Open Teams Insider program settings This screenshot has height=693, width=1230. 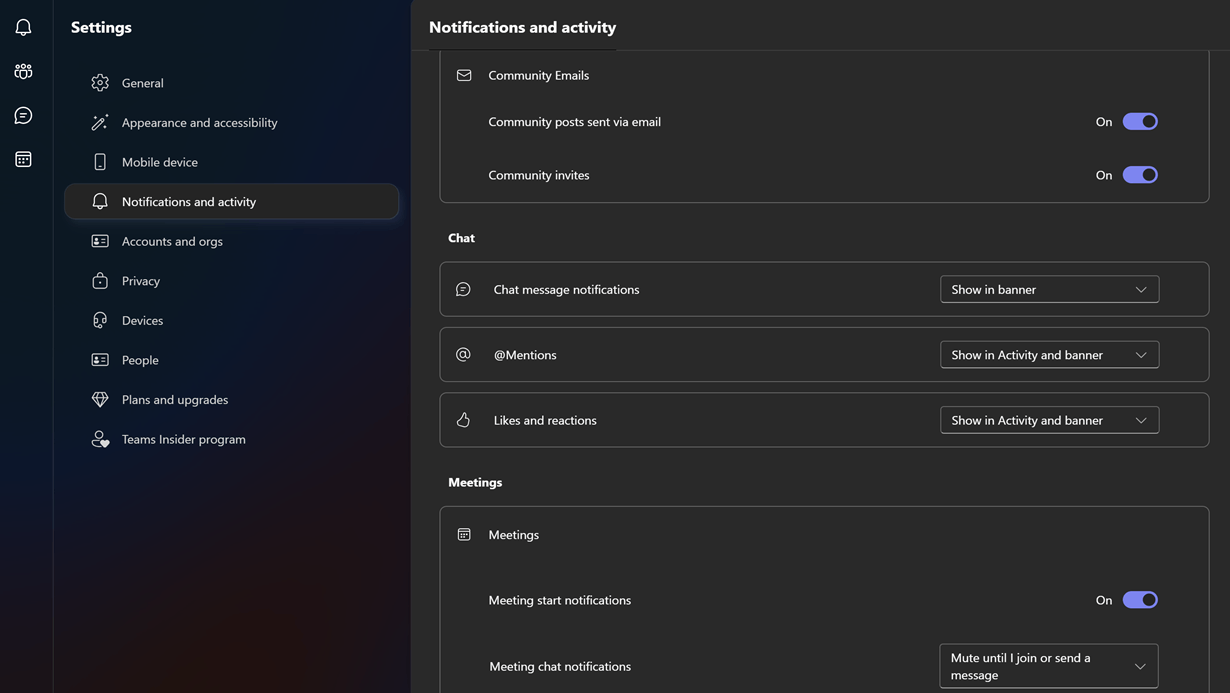[231, 439]
